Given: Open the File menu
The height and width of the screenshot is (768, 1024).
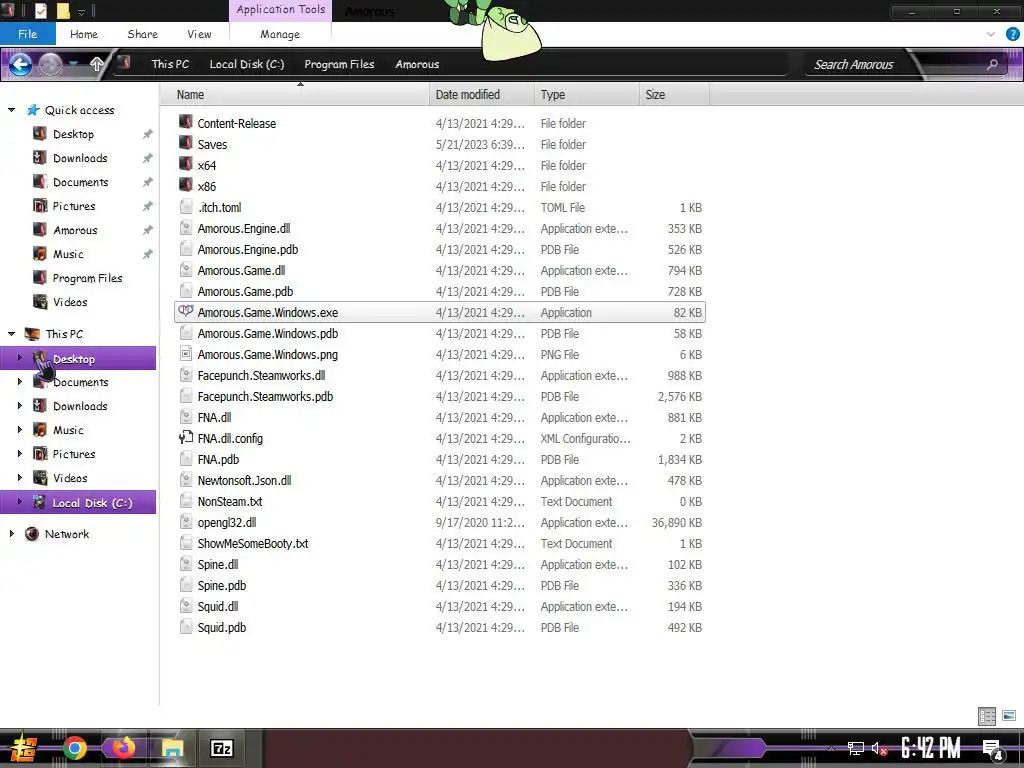Looking at the screenshot, I should [27, 34].
